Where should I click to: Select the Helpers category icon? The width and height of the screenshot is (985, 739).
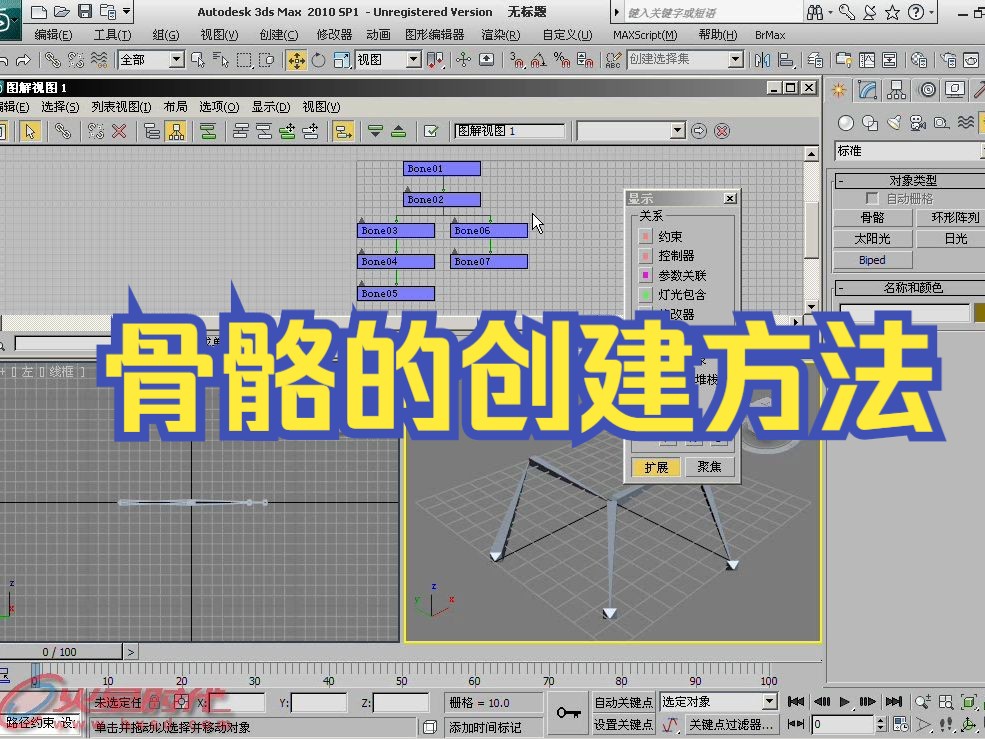(x=942, y=122)
